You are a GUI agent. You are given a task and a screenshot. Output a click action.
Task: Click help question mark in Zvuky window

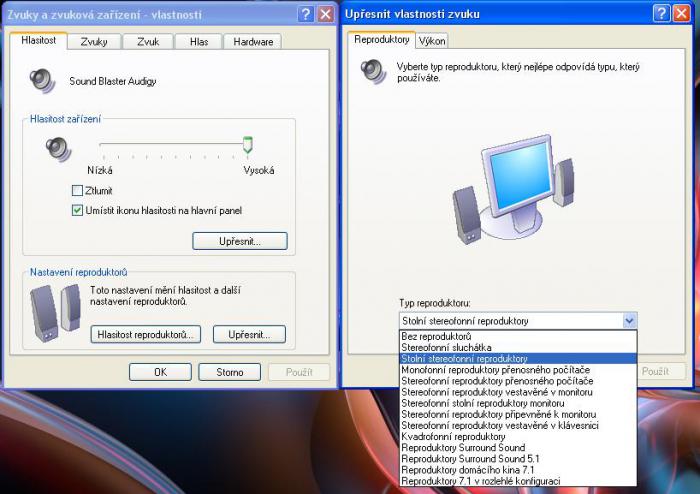tap(305, 14)
